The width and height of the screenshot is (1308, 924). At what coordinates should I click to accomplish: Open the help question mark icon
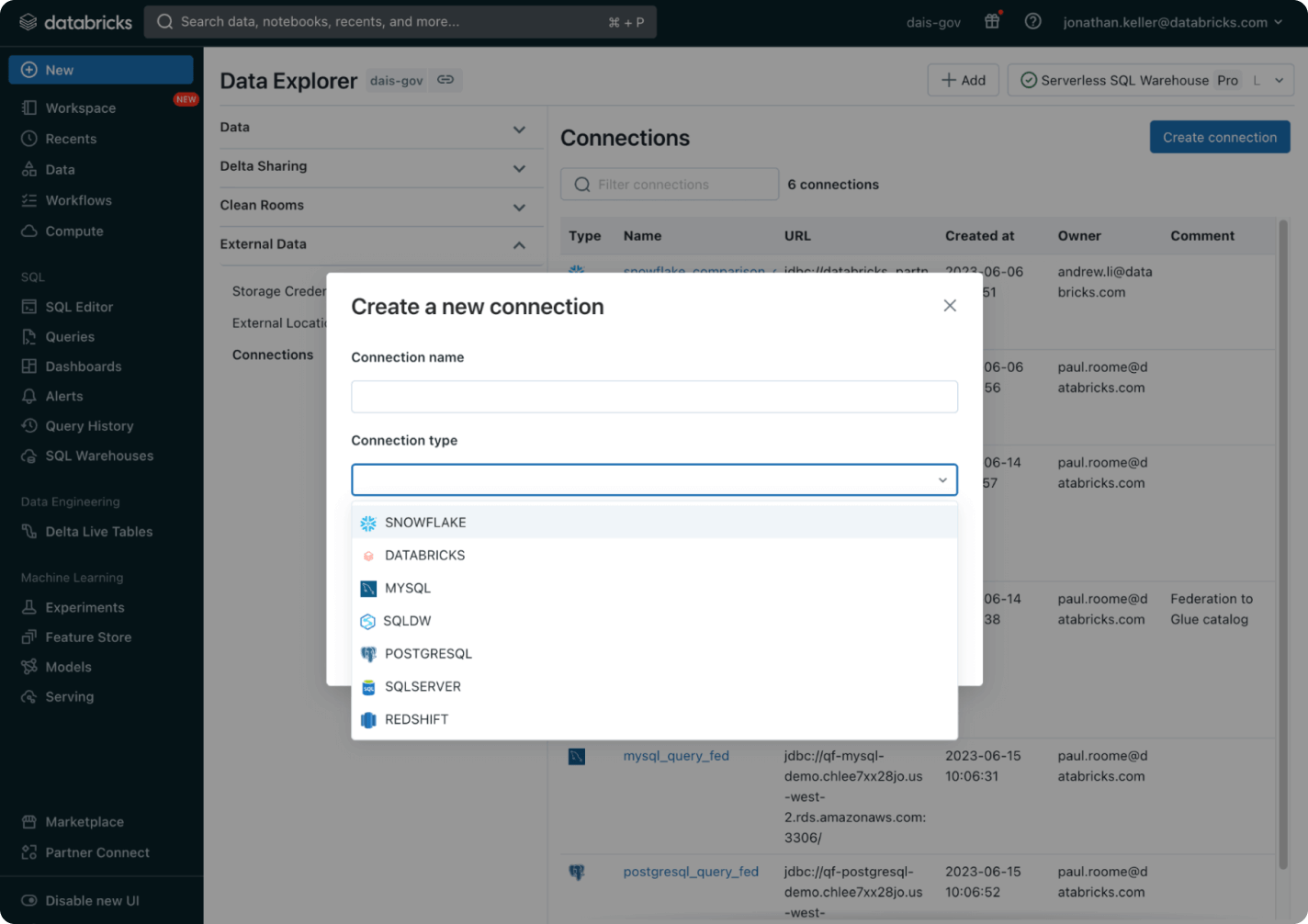pos(1033,21)
